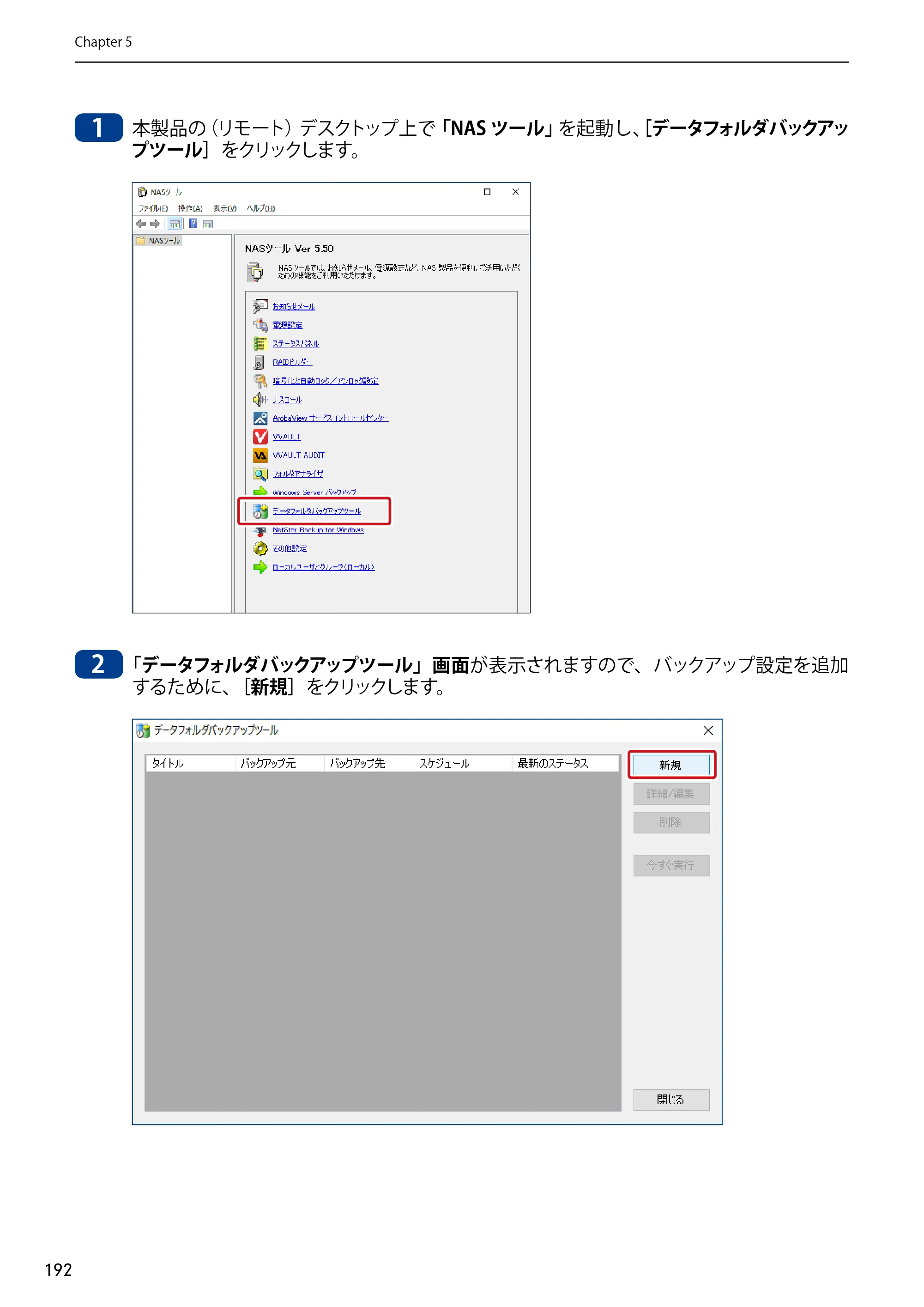This screenshot has width=924, height=1307.
Task: Open the 操作(A) menu
Action: (x=190, y=208)
